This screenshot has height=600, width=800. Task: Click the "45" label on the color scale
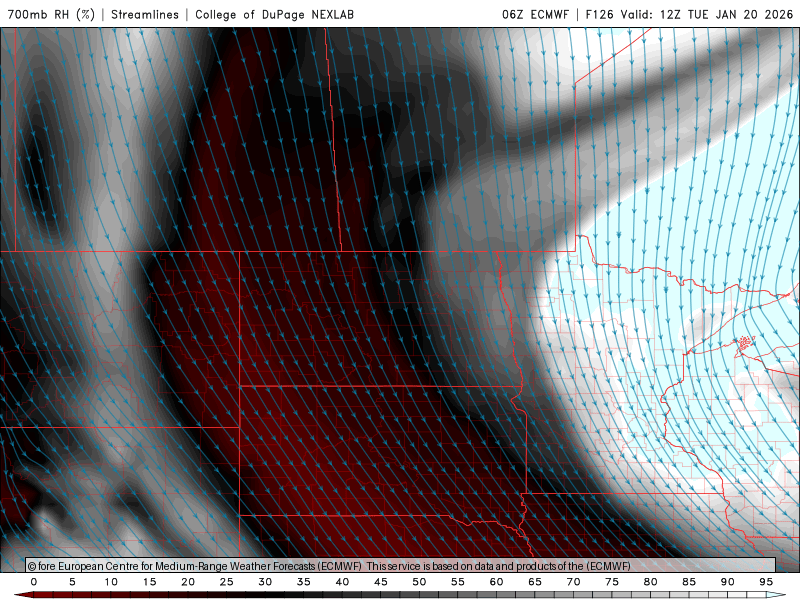(381, 582)
